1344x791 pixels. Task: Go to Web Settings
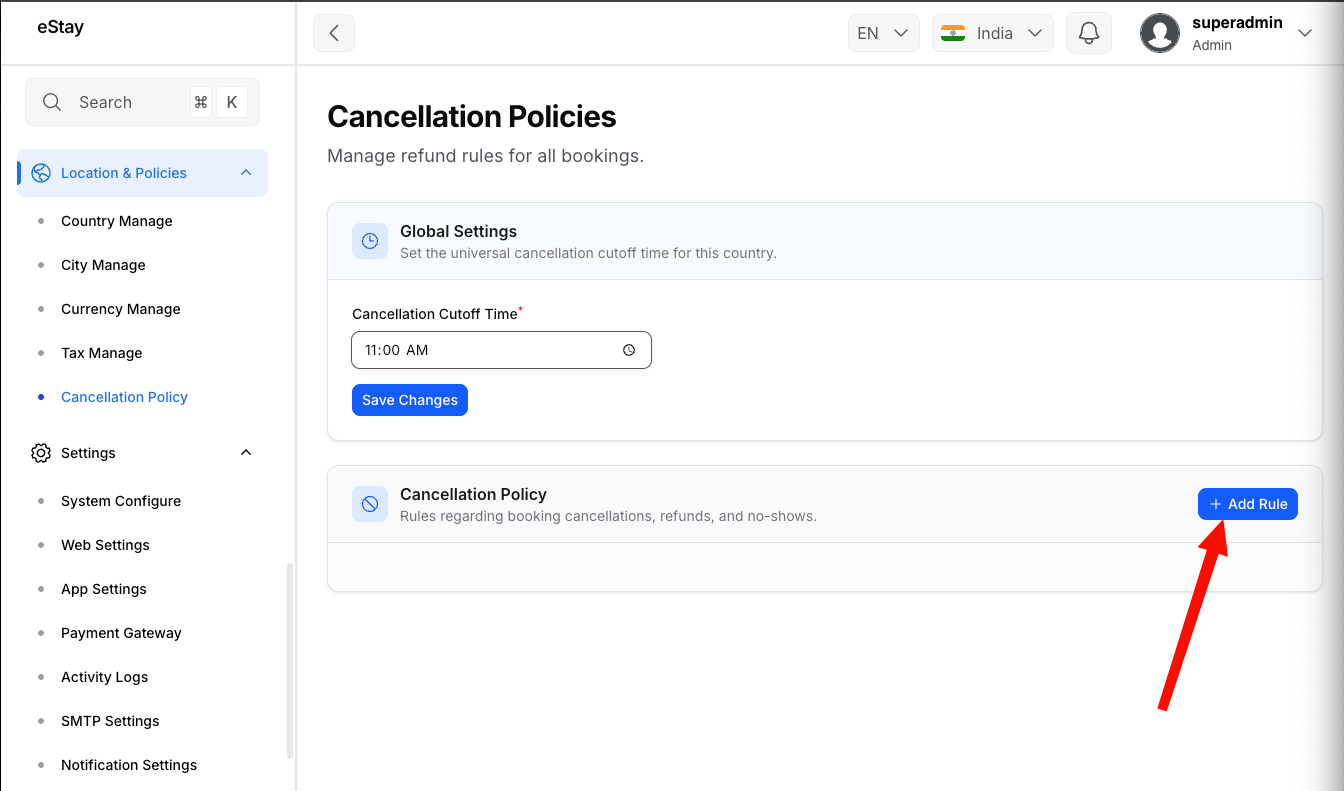pyautogui.click(x=105, y=545)
